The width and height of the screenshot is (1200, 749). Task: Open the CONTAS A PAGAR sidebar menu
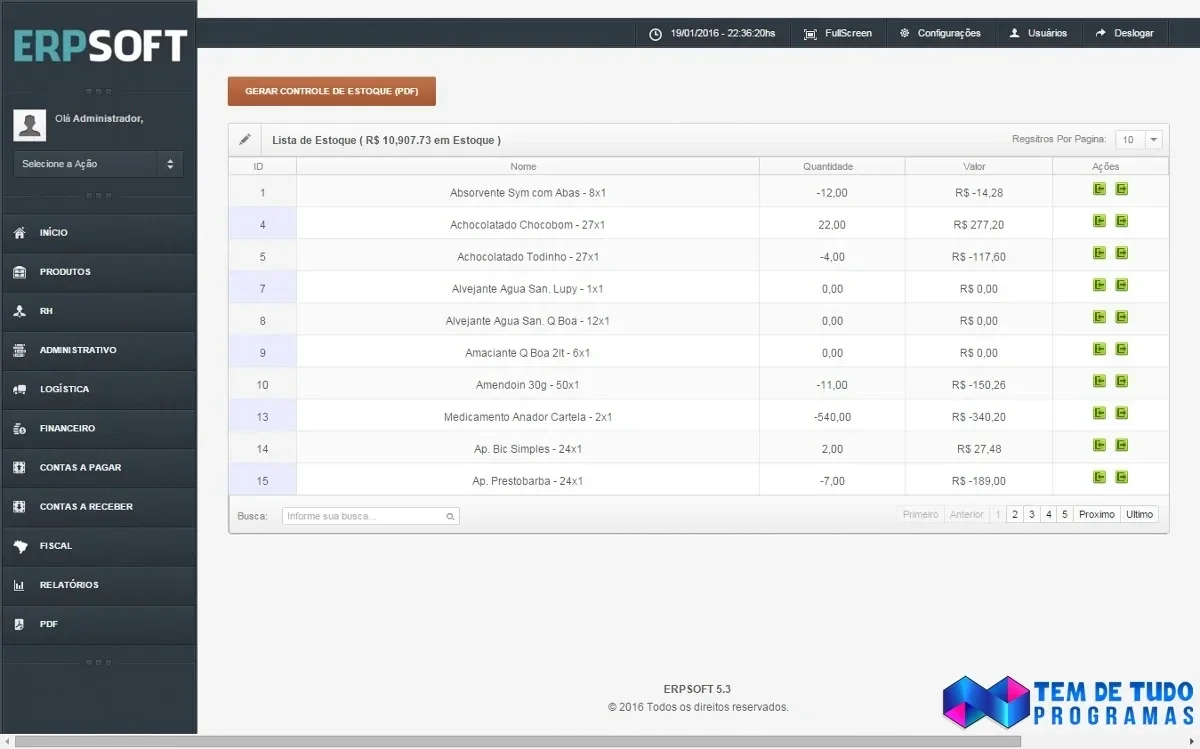pos(98,467)
